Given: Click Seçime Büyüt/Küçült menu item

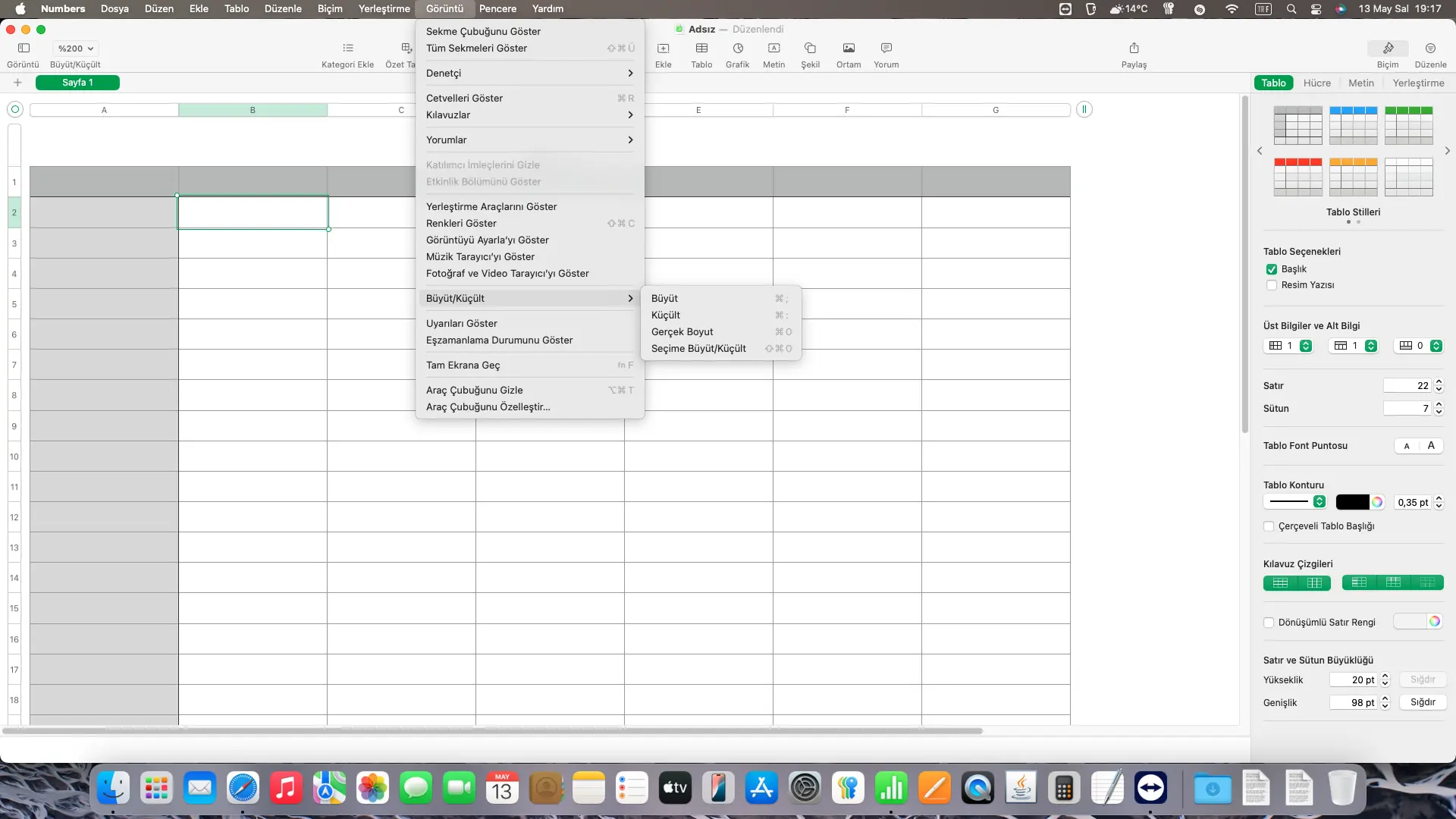Looking at the screenshot, I should point(720,348).
